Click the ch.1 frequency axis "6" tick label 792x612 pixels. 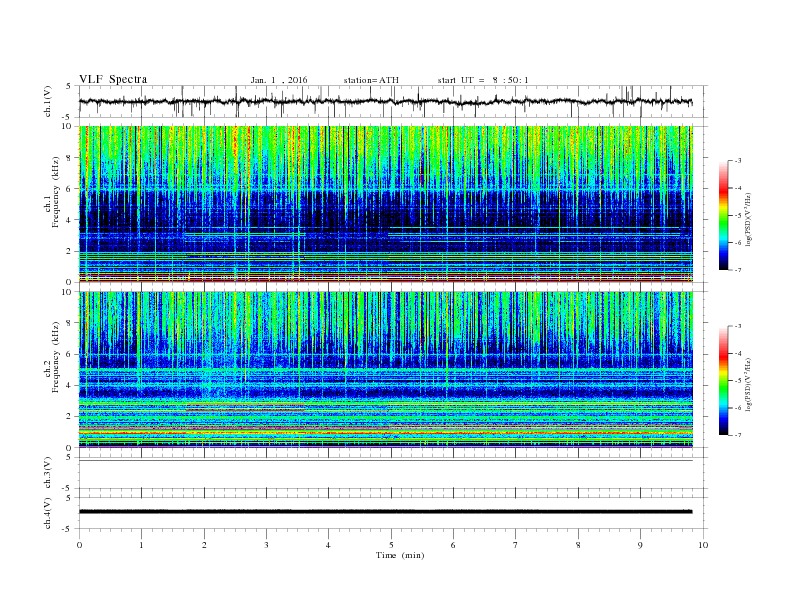click(x=70, y=189)
